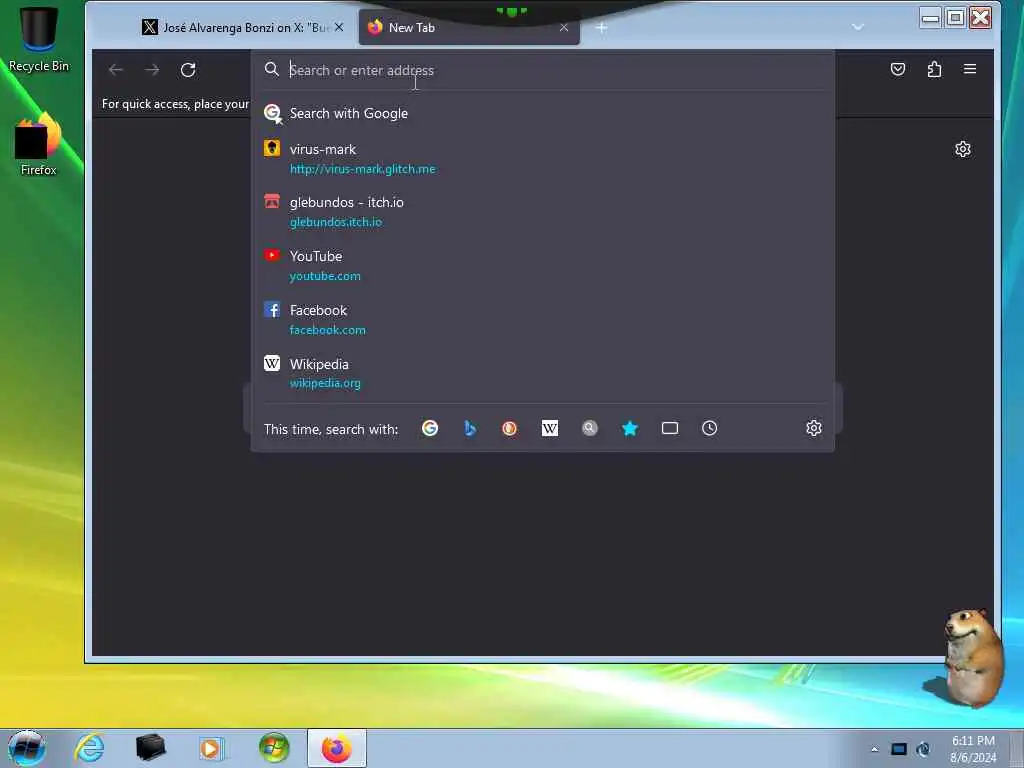The height and width of the screenshot is (768, 1024).
Task: Click the glebundos.itch.io URL
Action: pos(336,222)
